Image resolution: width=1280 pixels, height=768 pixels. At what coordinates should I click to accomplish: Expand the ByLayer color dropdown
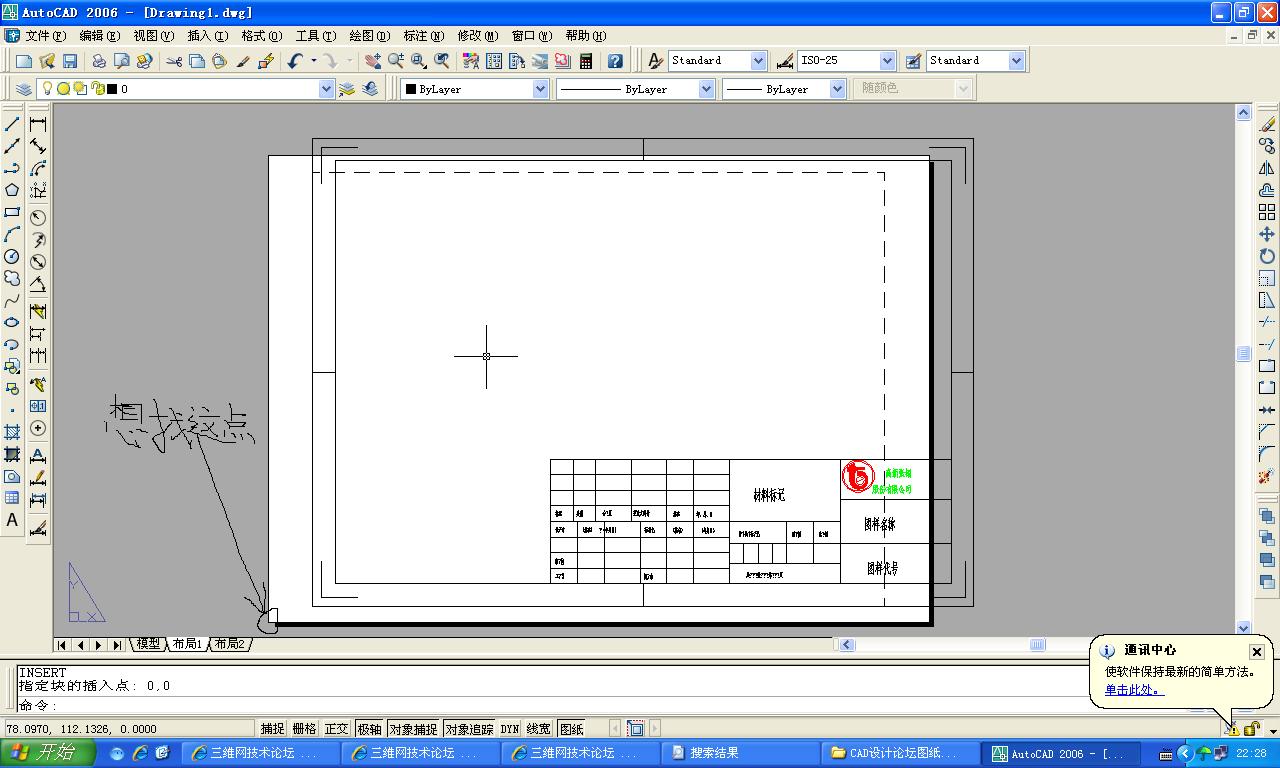[540, 89]
